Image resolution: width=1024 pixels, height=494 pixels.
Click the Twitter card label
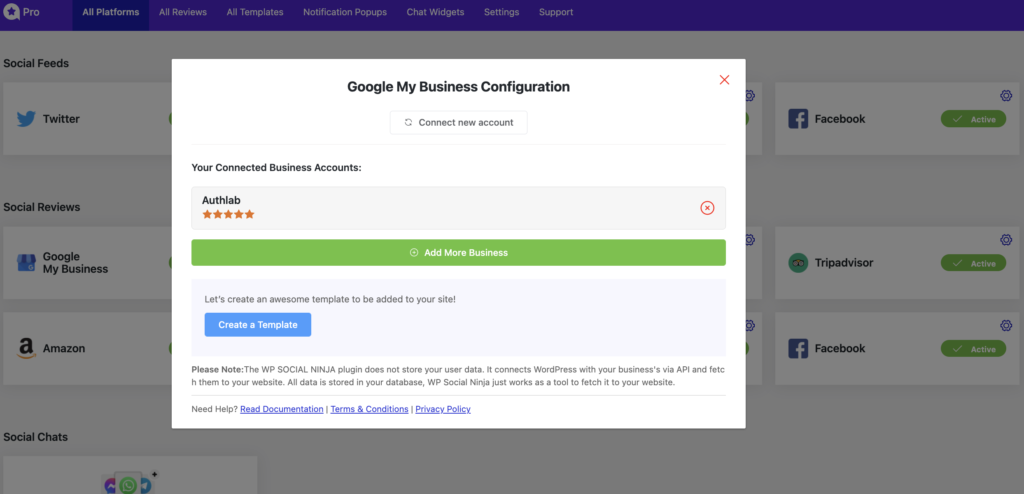pos(61,119)
